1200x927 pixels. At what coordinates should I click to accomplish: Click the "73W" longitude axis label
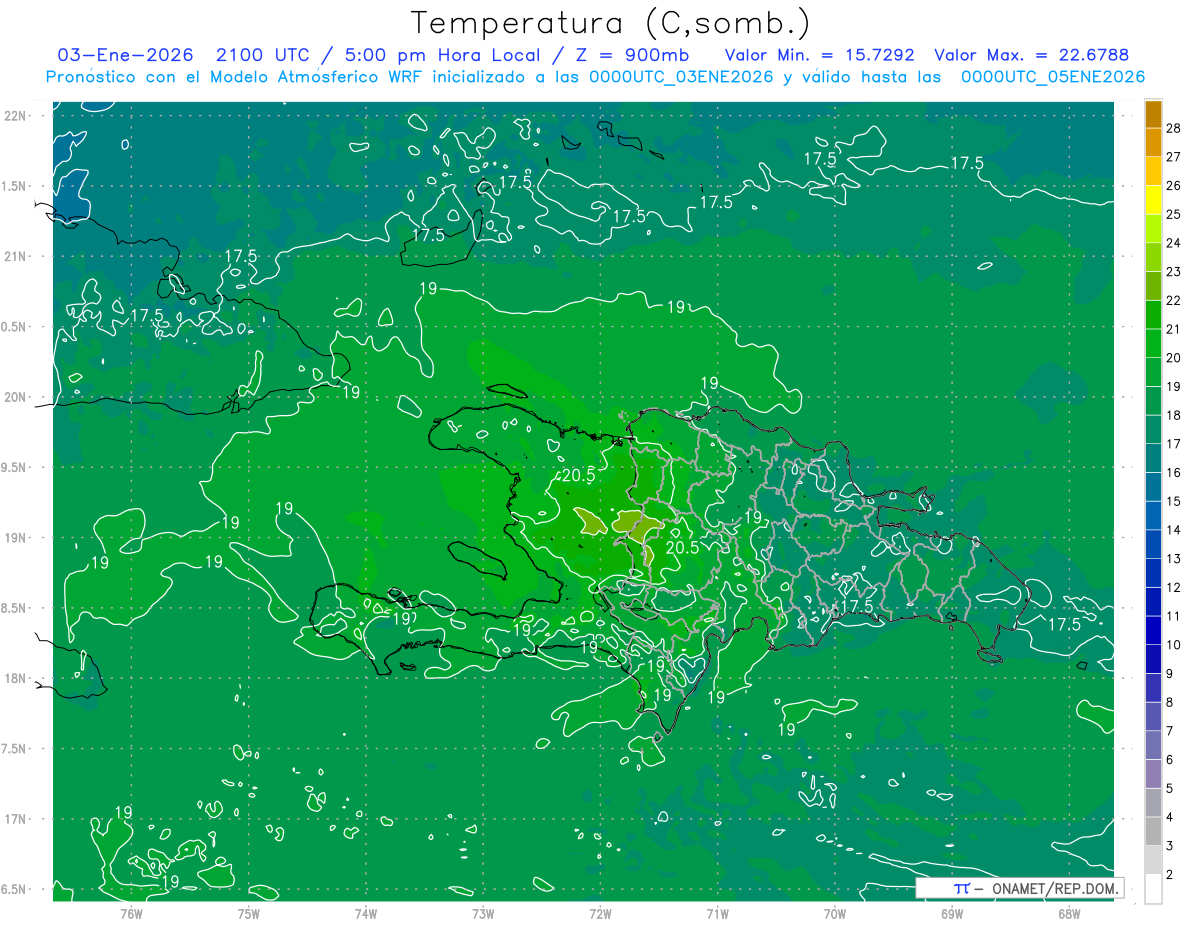(483, 913)
